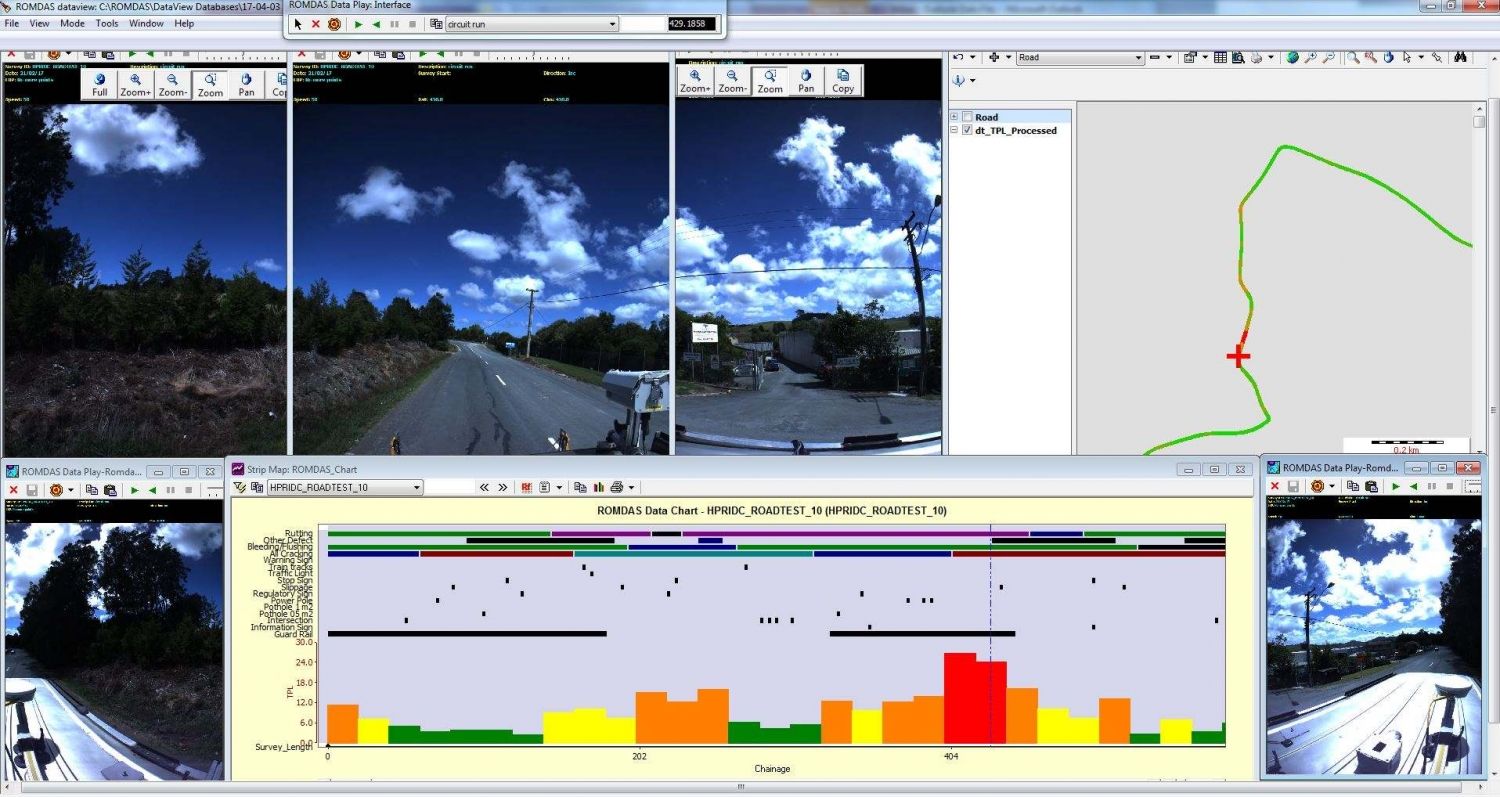The width and height of the screenshot is (1500, 797).
Task: Toggle the Road layer checkbox
Action: [x=967, y=117]
